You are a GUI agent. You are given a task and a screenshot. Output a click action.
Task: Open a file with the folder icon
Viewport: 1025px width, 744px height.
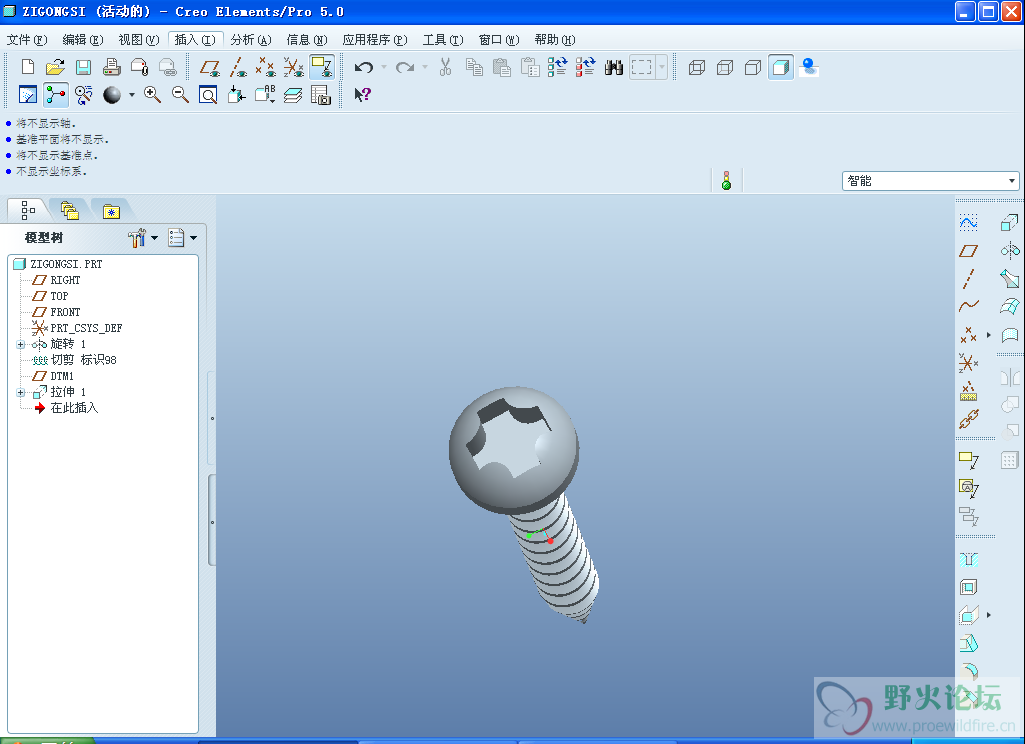[x=56, y=67]
